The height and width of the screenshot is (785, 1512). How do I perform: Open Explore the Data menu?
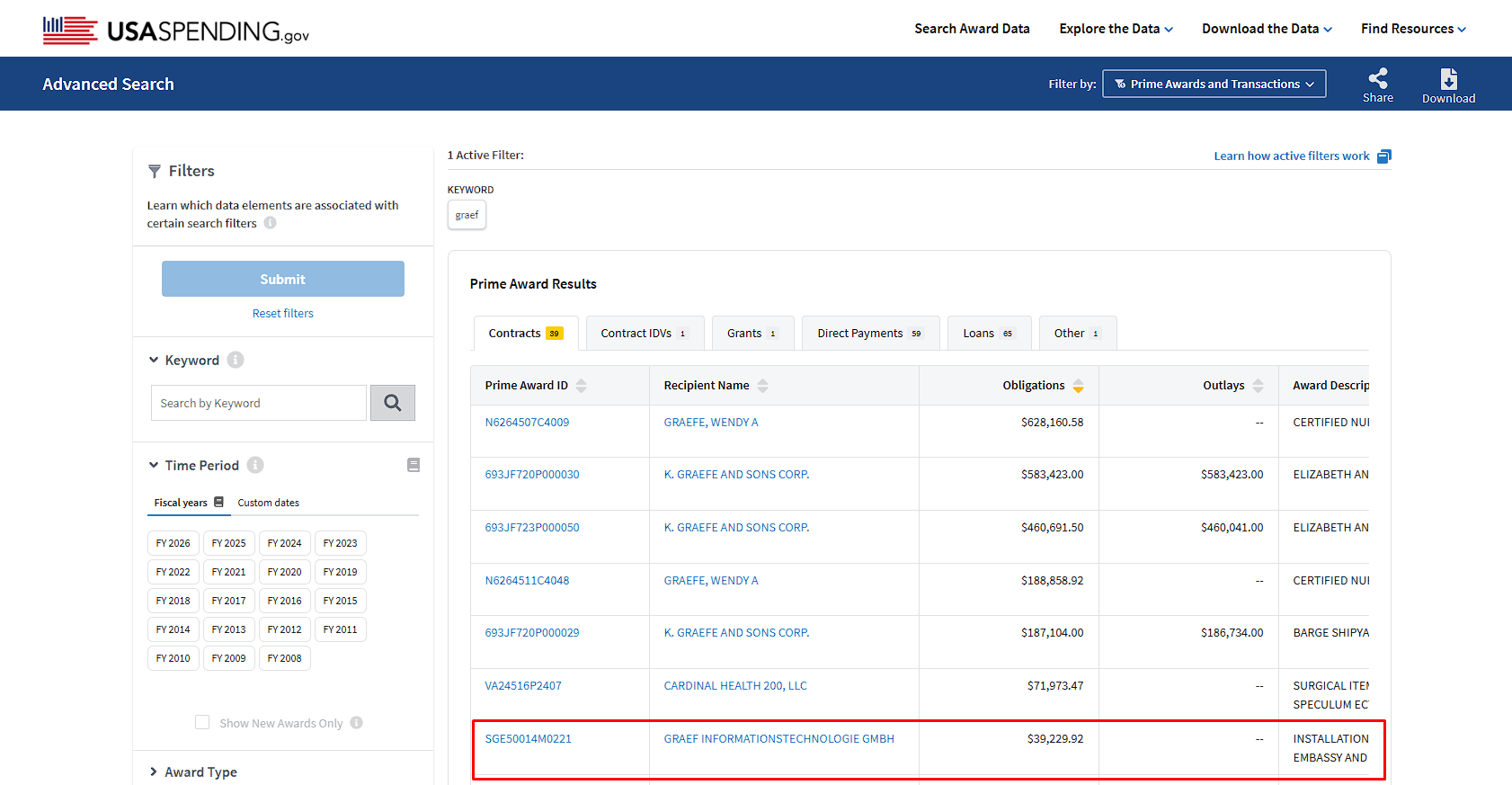click(x=1116, y=29)
